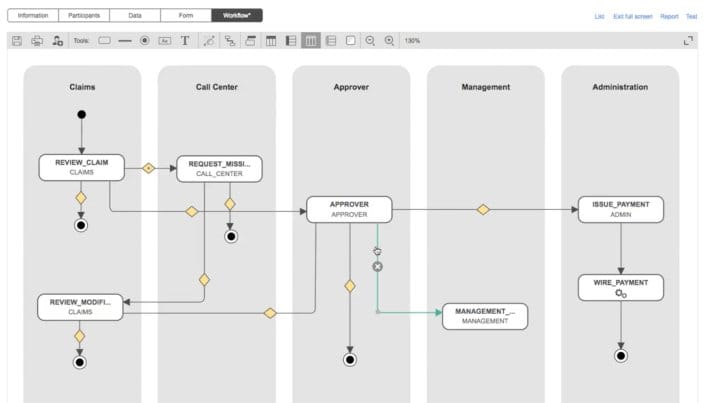
Task: Open the Data tab
Action: 135,15
